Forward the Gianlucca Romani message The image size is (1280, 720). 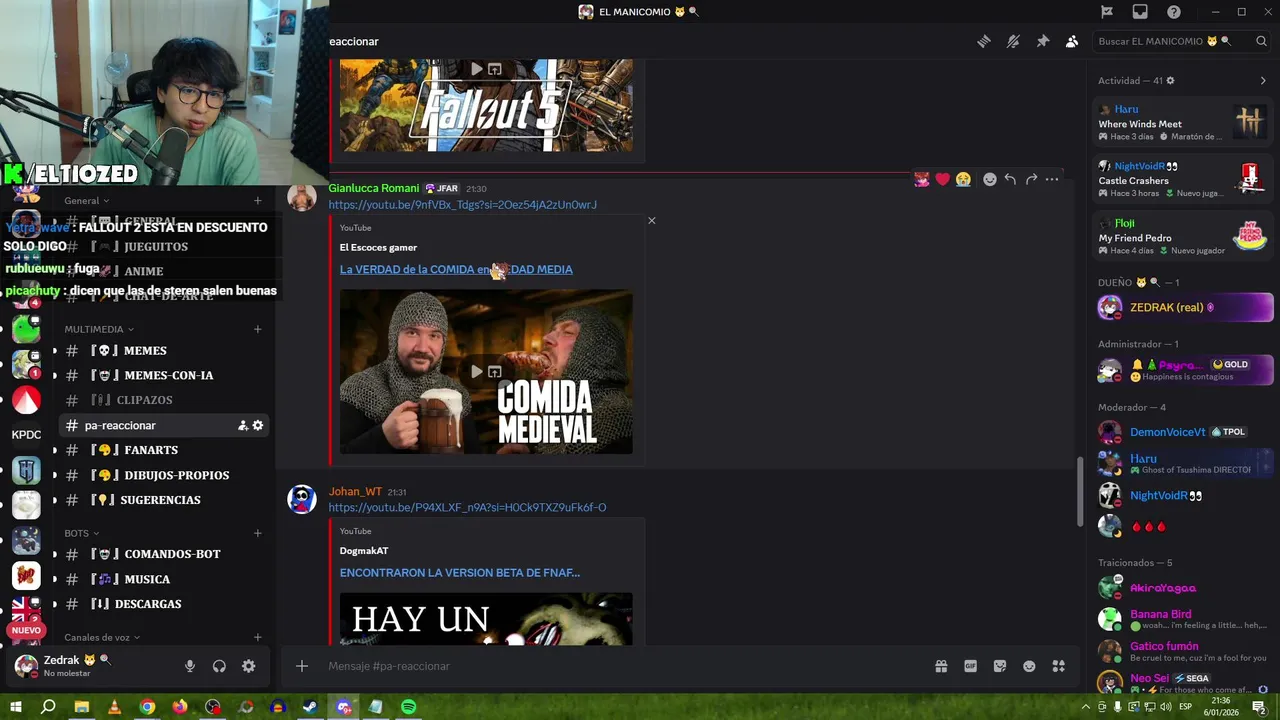point(1031,179)
